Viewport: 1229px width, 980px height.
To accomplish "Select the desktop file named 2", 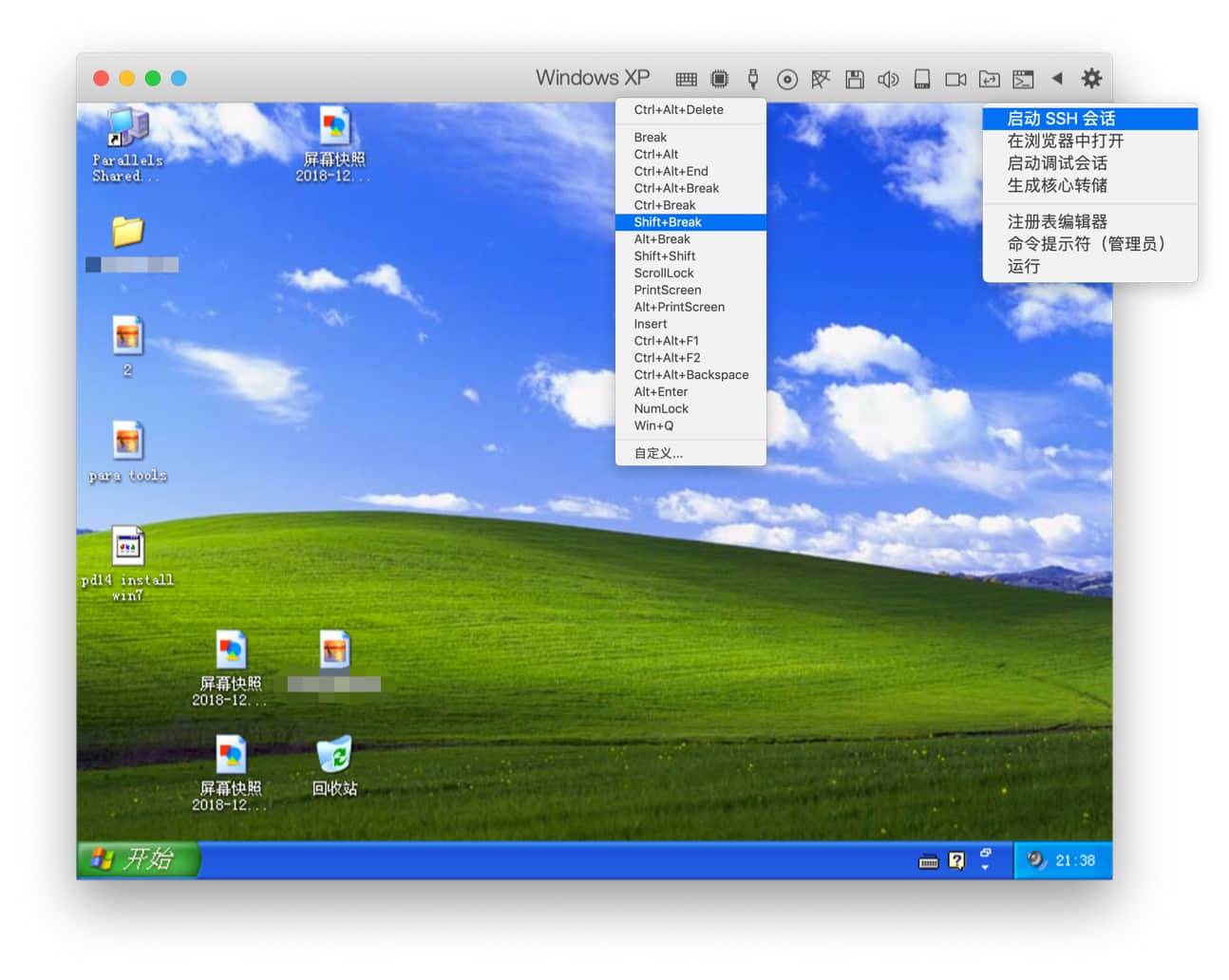I will pyautogui.click(x=127, y=347).
